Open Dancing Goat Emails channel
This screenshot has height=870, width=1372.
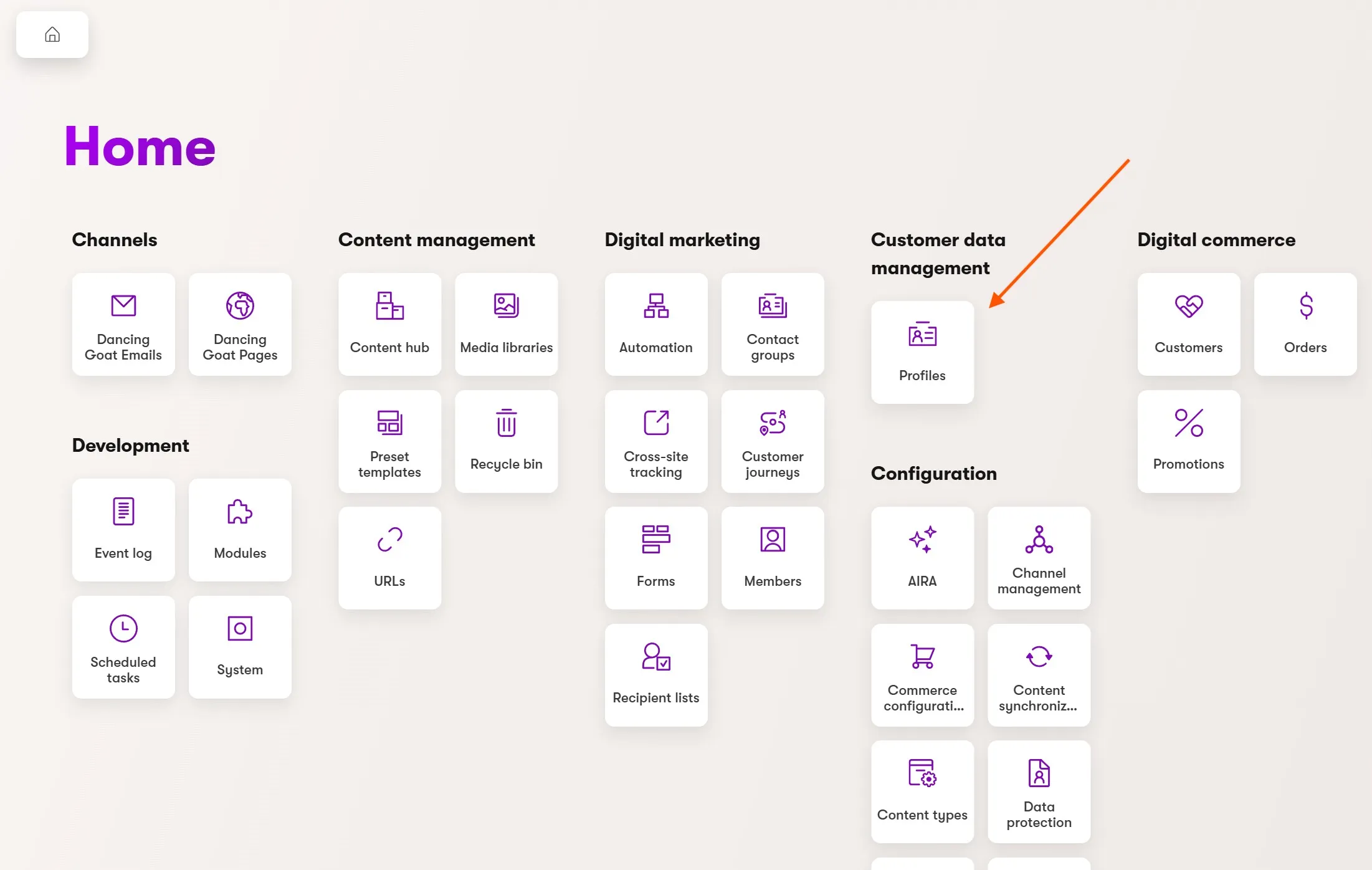pyautogui.click(x=123, y=324)
